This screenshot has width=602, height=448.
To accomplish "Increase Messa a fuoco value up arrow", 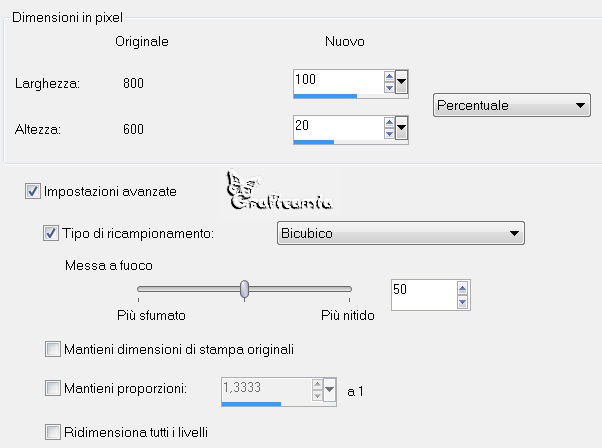I will 462,288.
